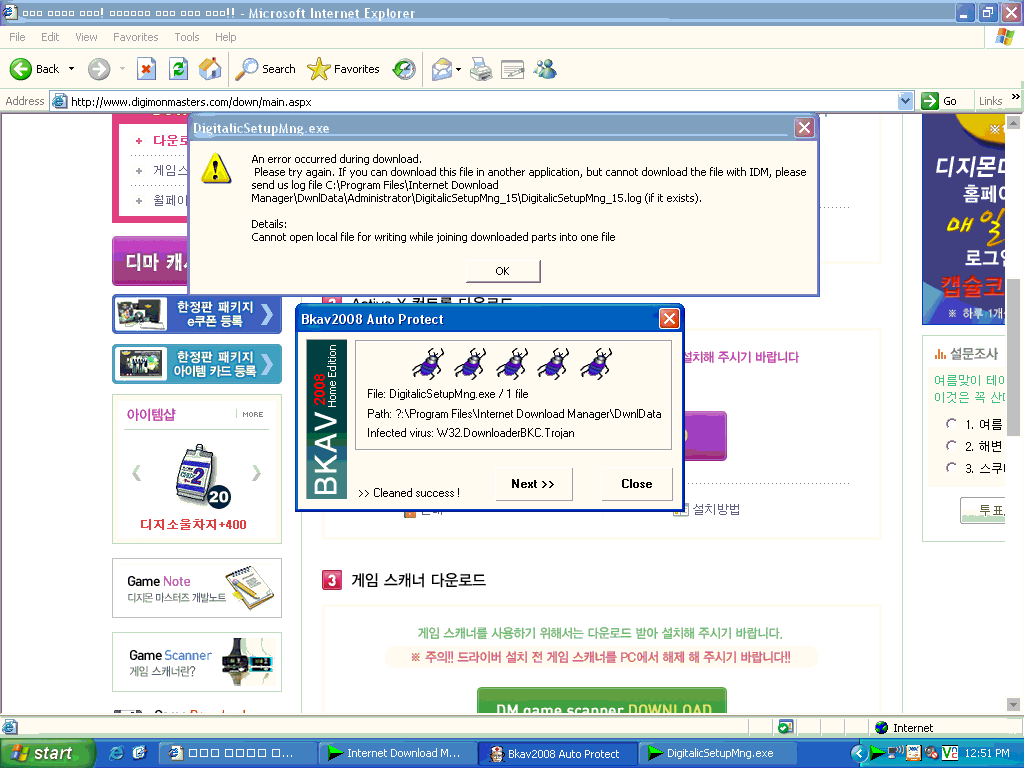
Task: Click the Windows flag logo throbber
Action: 1004,37
